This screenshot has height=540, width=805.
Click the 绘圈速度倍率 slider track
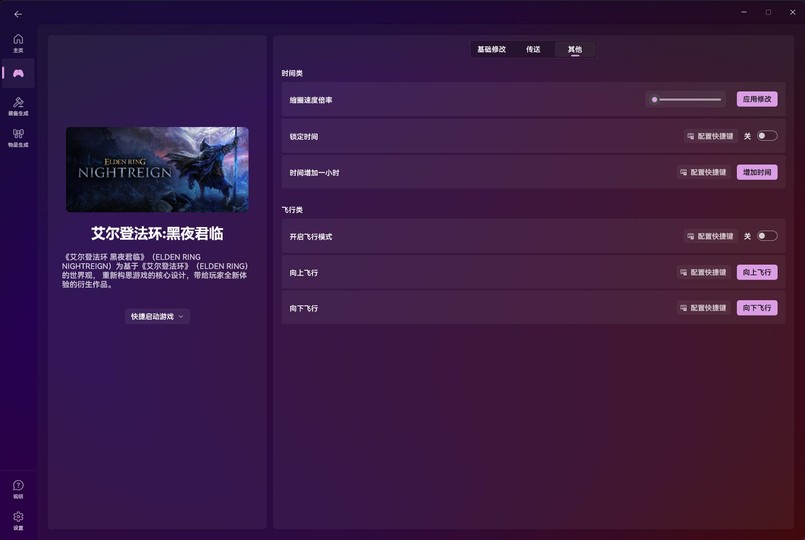pos(687,100)
